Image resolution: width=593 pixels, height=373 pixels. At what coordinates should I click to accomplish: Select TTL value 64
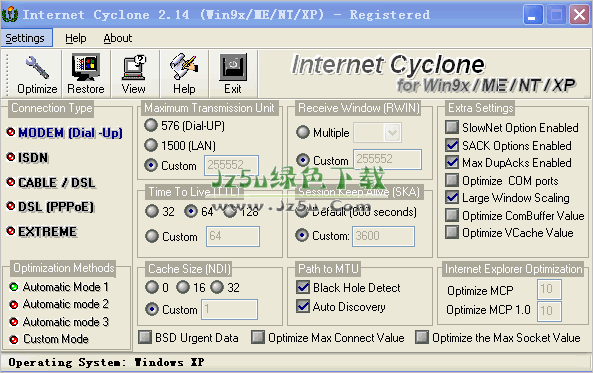pos(191,211)
